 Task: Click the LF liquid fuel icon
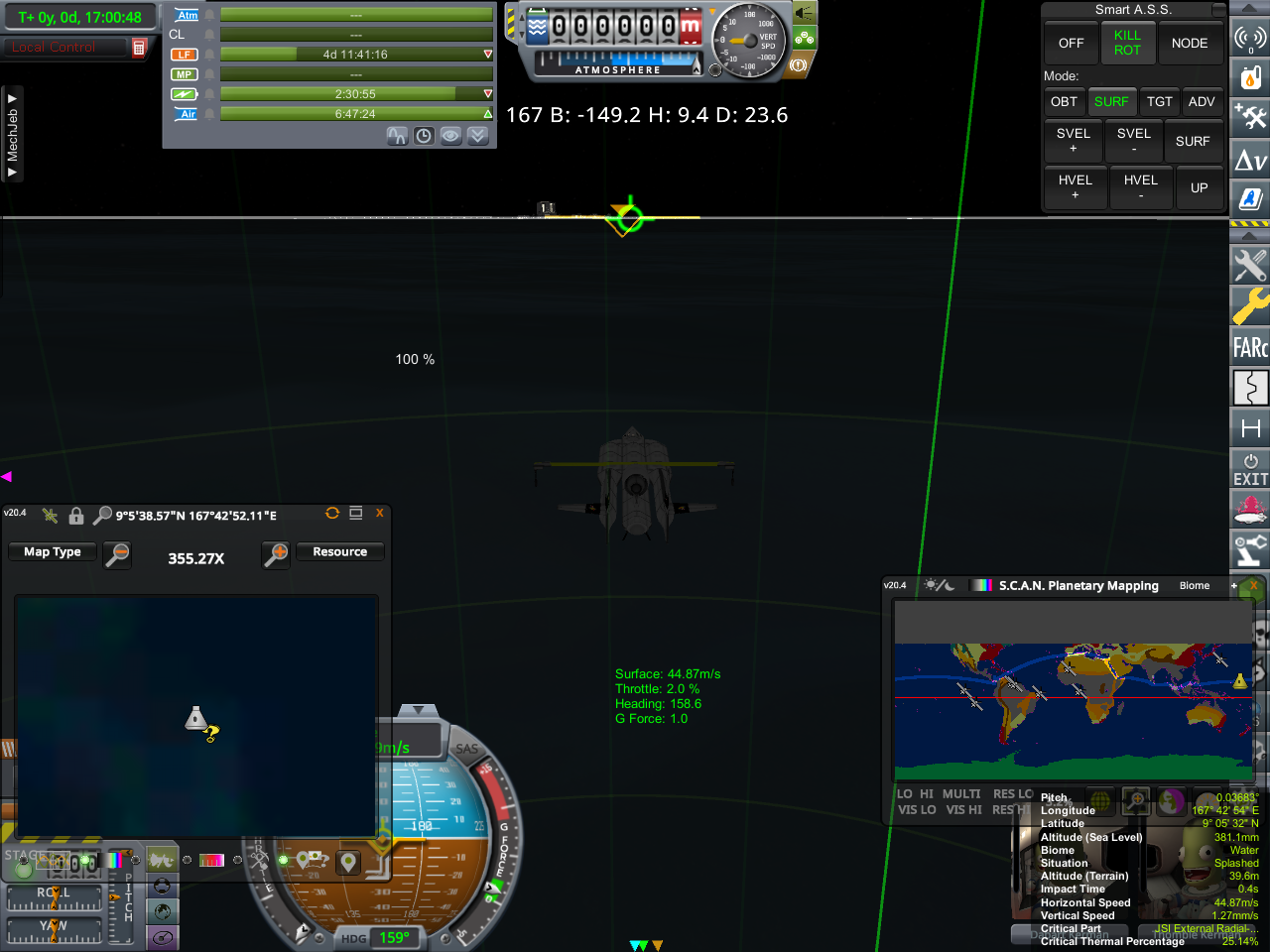(x=185, y=55)
